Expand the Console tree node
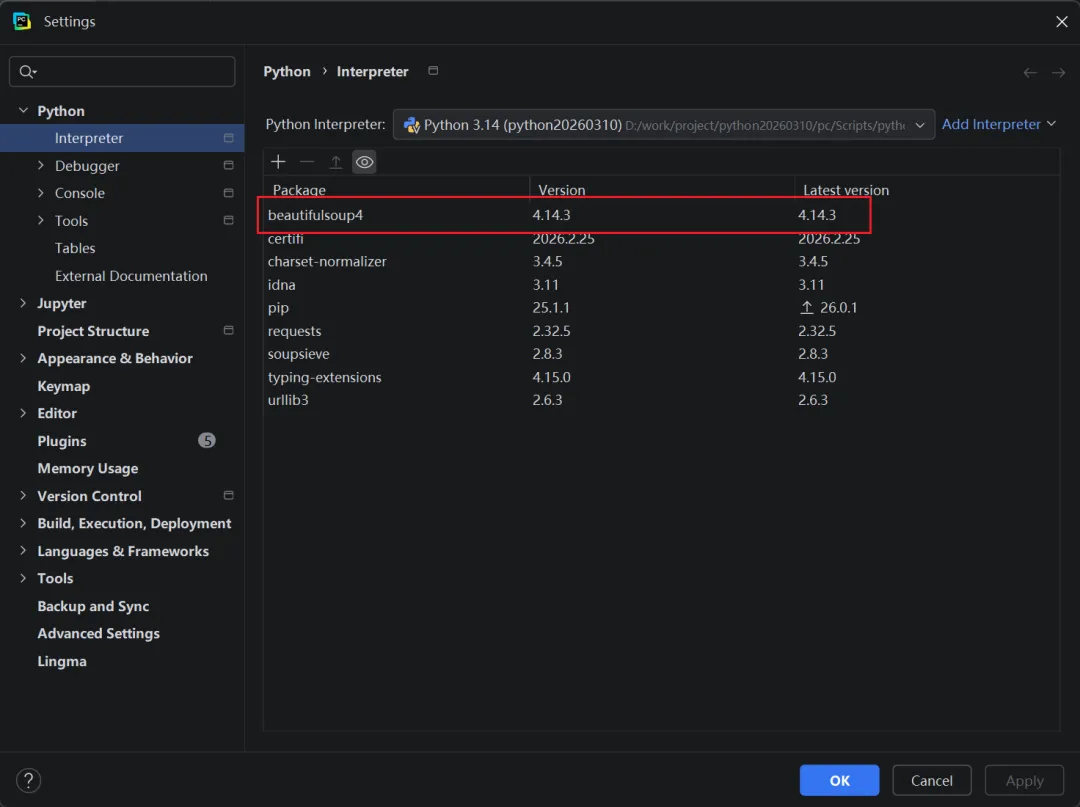Image resolution: width=1080 pixels, height=807 pixels. [41, 193]
